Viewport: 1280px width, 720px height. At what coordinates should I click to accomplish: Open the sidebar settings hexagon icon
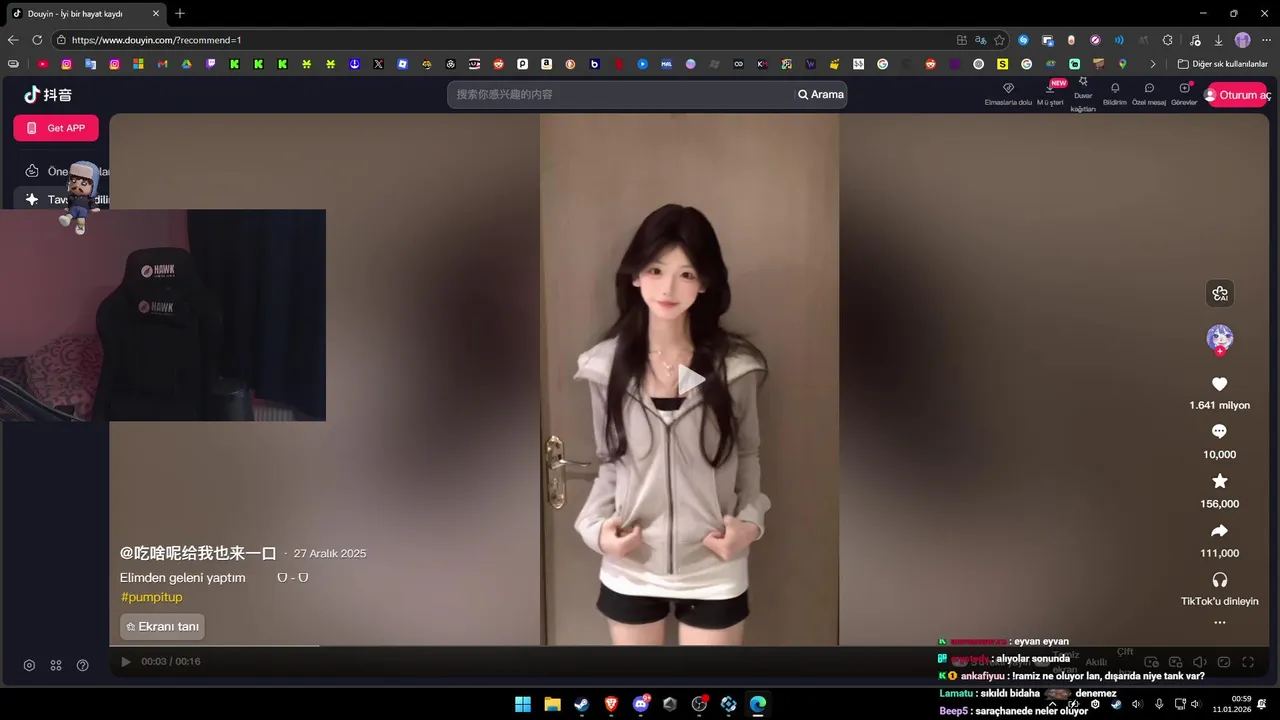point(29,665)
